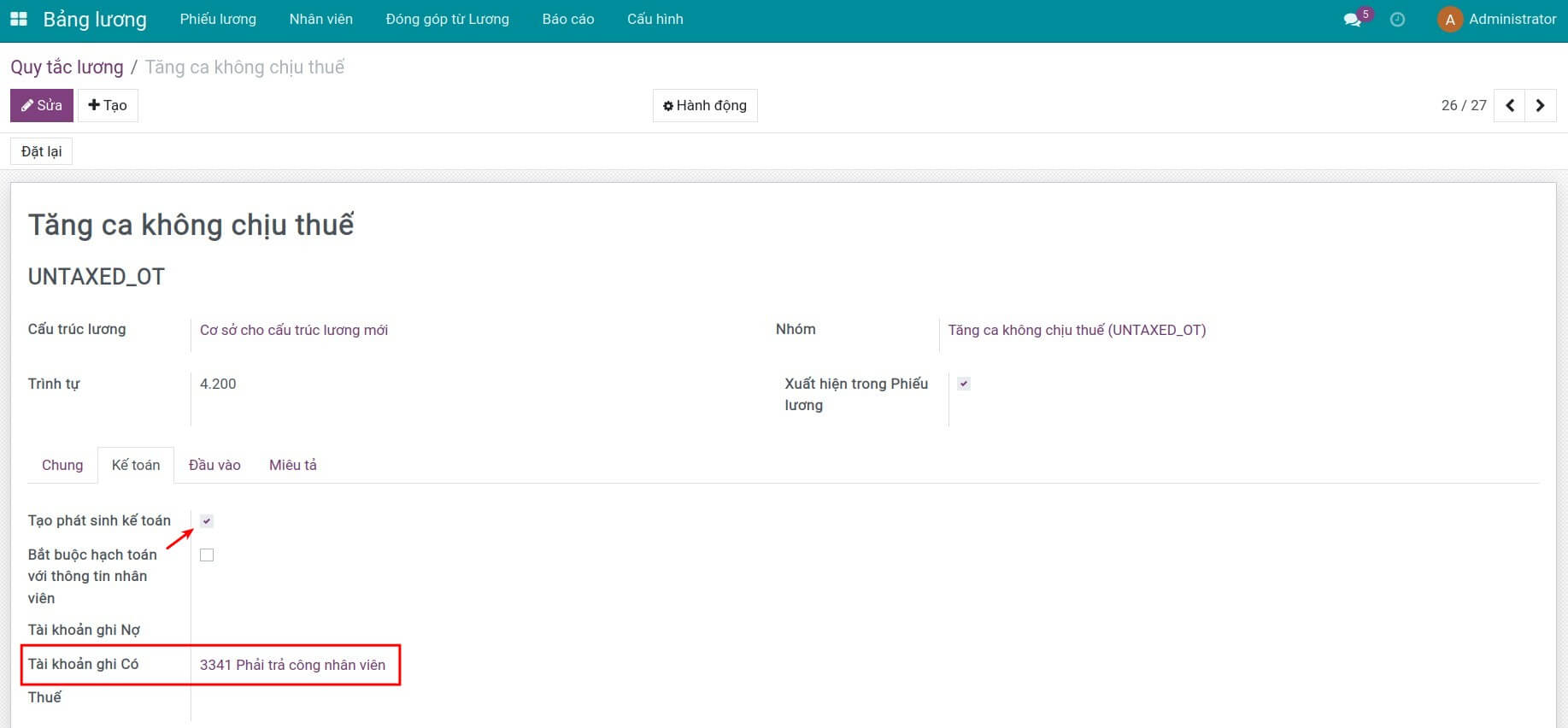Enable Bắt buộc hạch toán checkbox
Viewport: 1568px width, 728px height.
[207, 555]
